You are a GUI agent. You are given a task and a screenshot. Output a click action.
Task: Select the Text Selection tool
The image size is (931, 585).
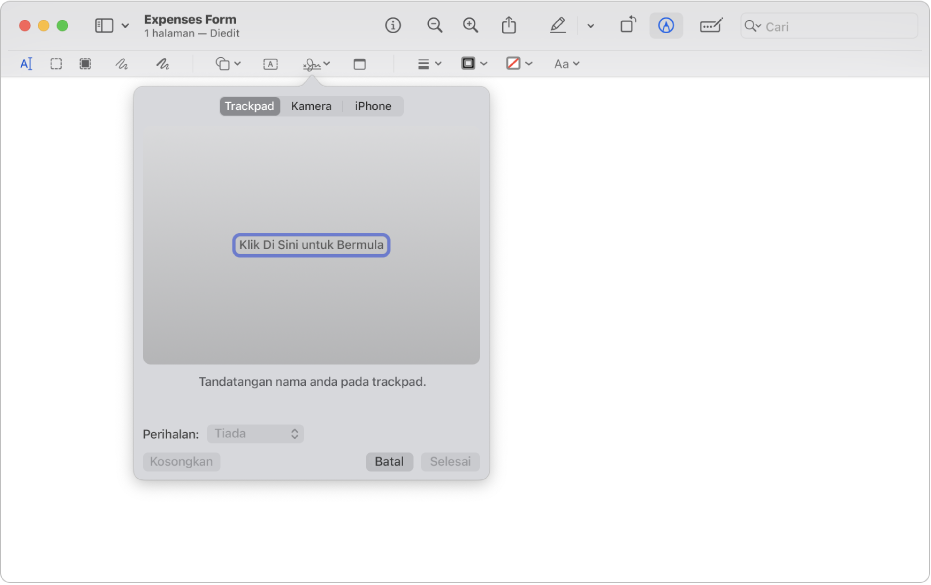click(x=26, y=64)
